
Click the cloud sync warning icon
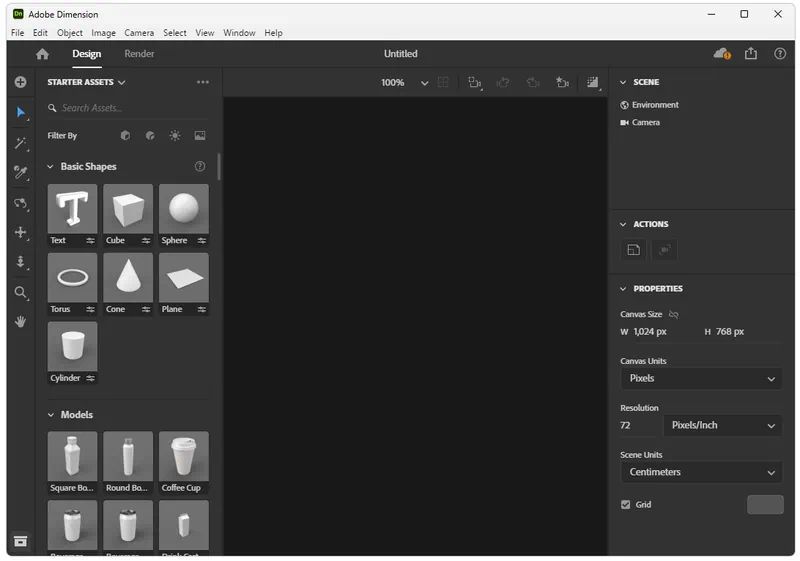tap(722, 54)
